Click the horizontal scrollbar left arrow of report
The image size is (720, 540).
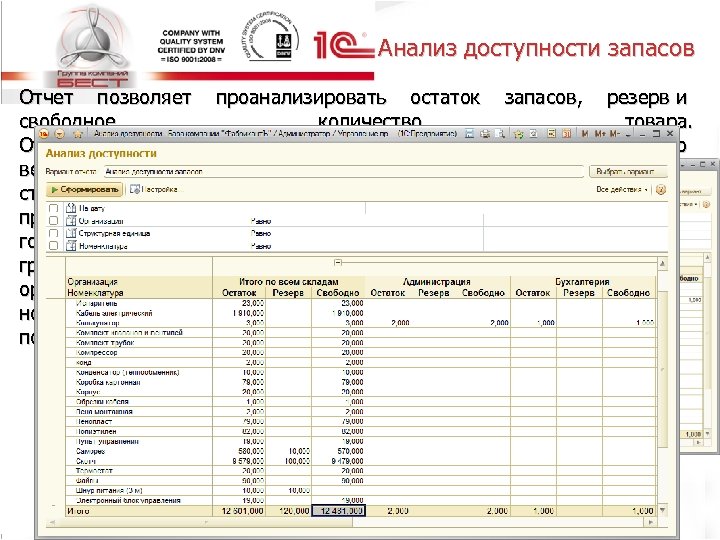tap(52, 522)
